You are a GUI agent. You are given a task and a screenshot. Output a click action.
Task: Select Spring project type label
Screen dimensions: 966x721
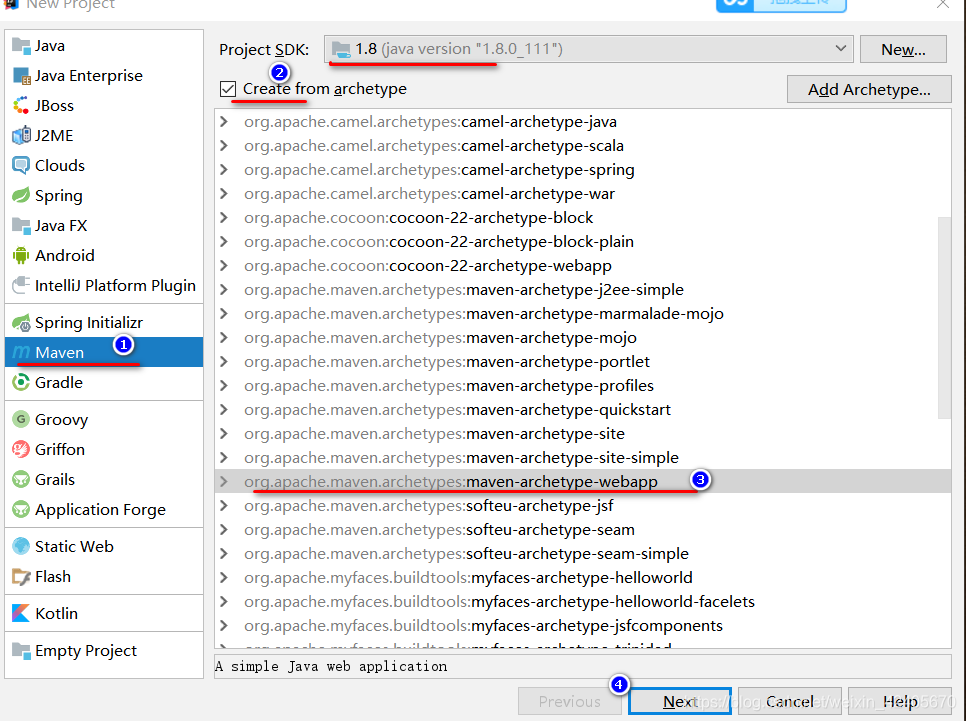tap(59, 195)
